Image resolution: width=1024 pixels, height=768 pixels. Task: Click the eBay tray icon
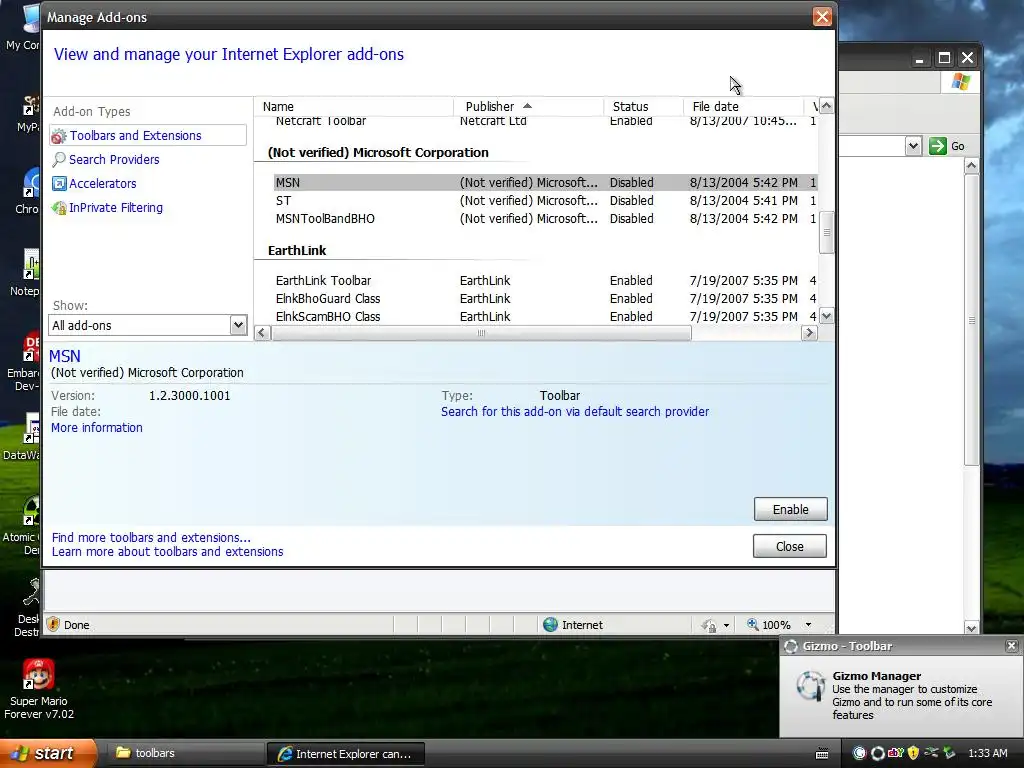pyautogui.click(x=895, y=753)
